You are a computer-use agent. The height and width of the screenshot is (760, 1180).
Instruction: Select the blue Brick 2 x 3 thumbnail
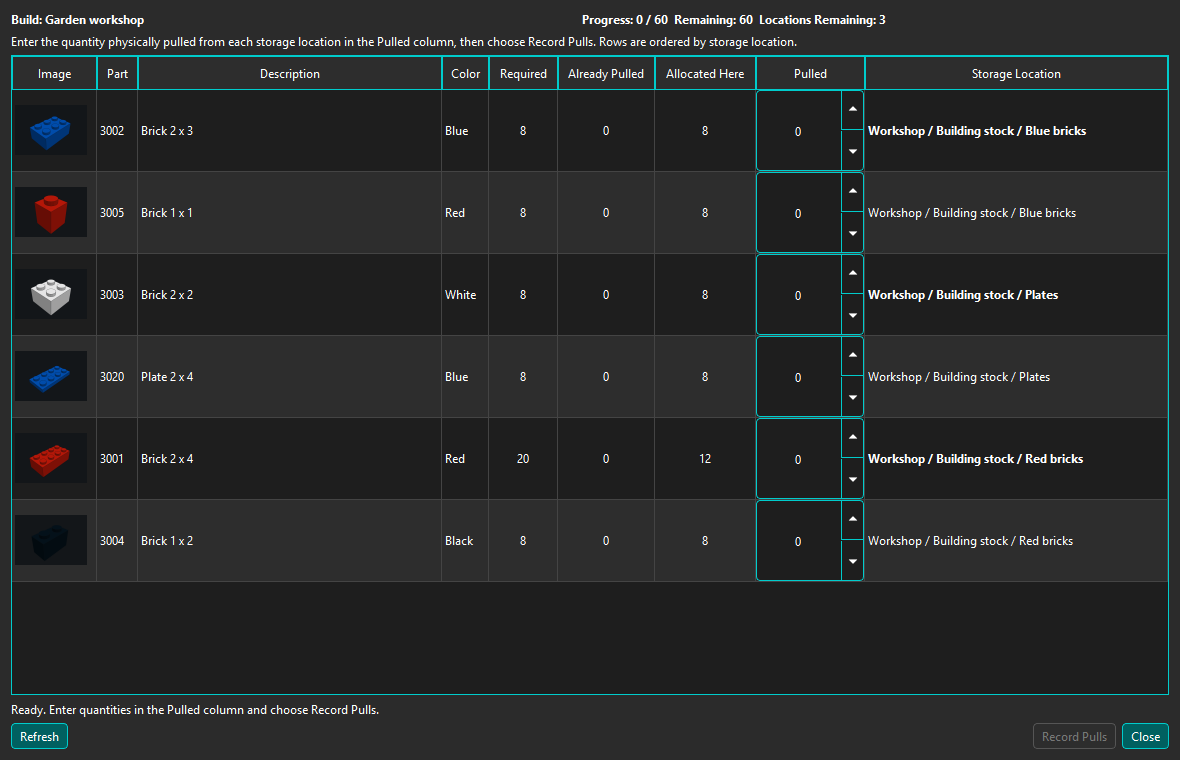click(x=51, y=131)
